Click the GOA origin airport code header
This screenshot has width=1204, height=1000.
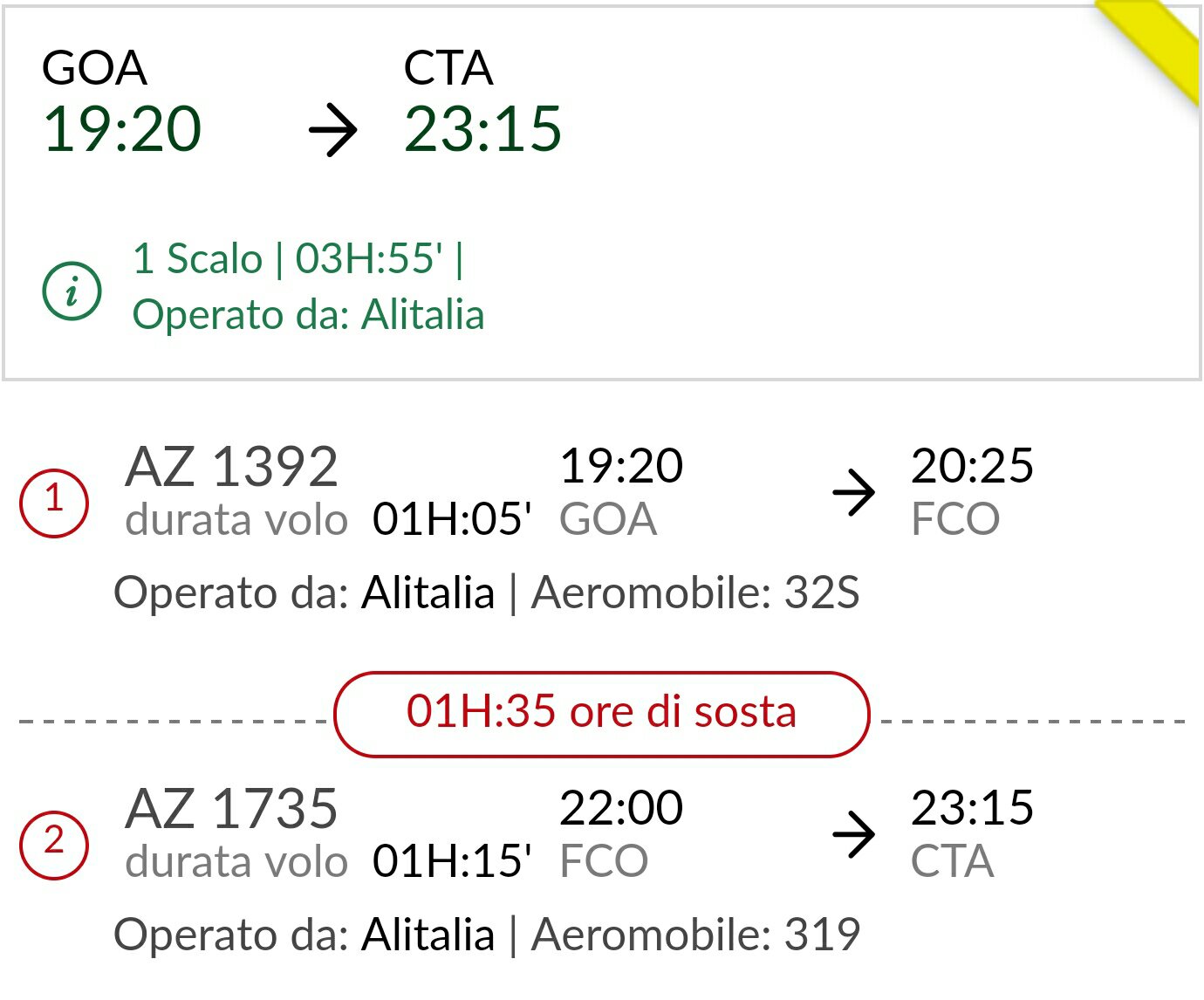pos(94,68)
